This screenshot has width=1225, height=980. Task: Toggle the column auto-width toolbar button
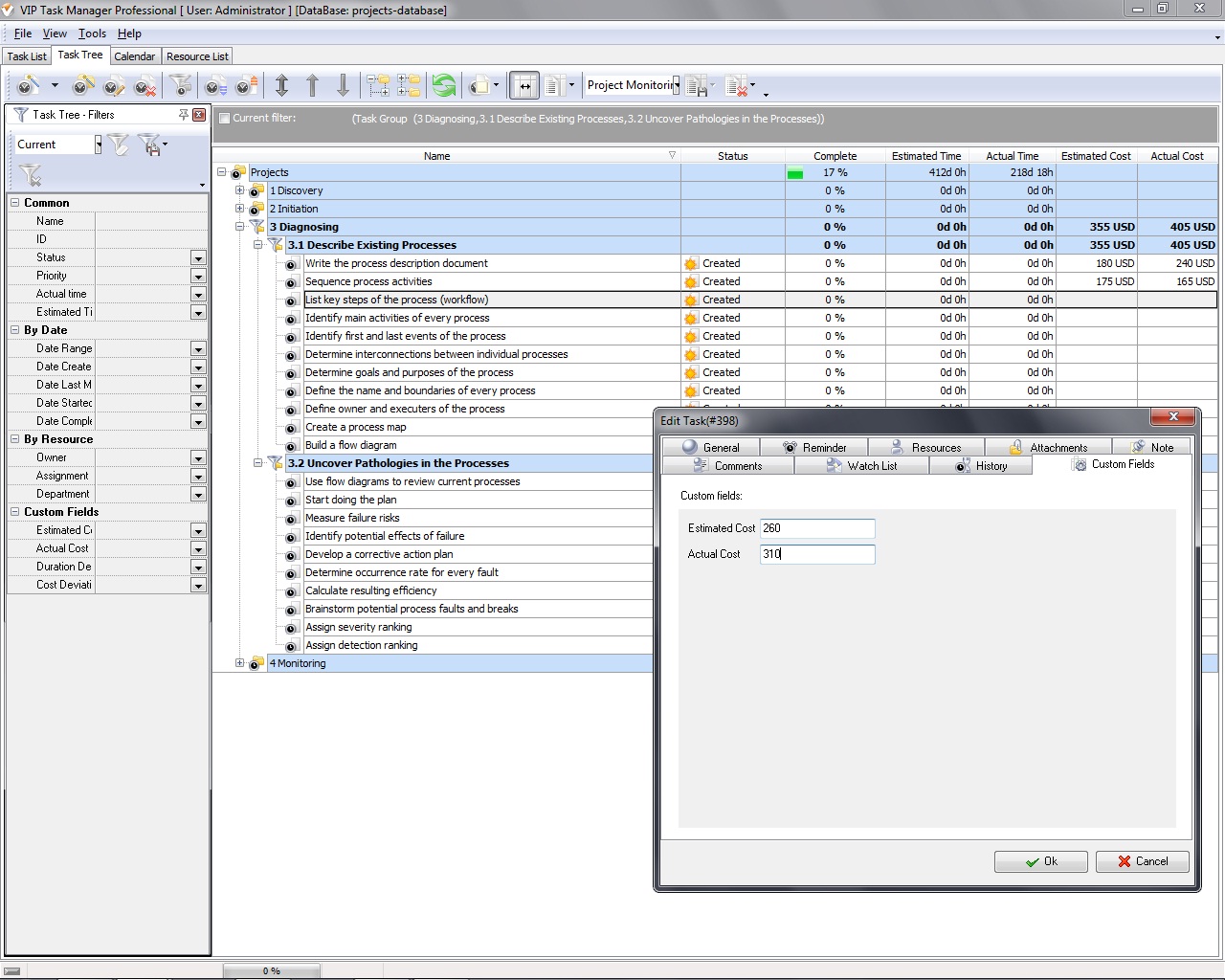524,86
